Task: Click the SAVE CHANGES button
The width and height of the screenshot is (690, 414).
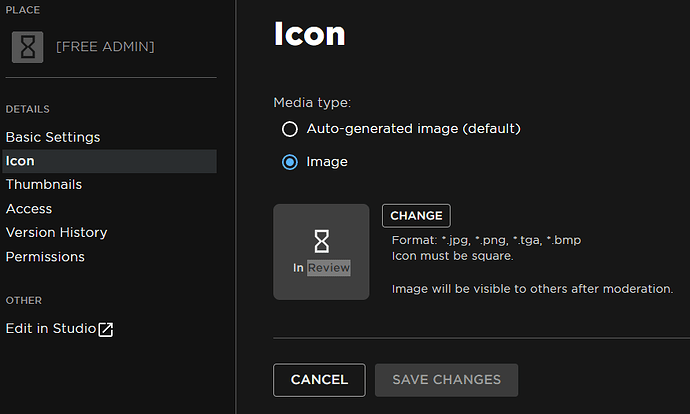Action: tap(446, 380)
